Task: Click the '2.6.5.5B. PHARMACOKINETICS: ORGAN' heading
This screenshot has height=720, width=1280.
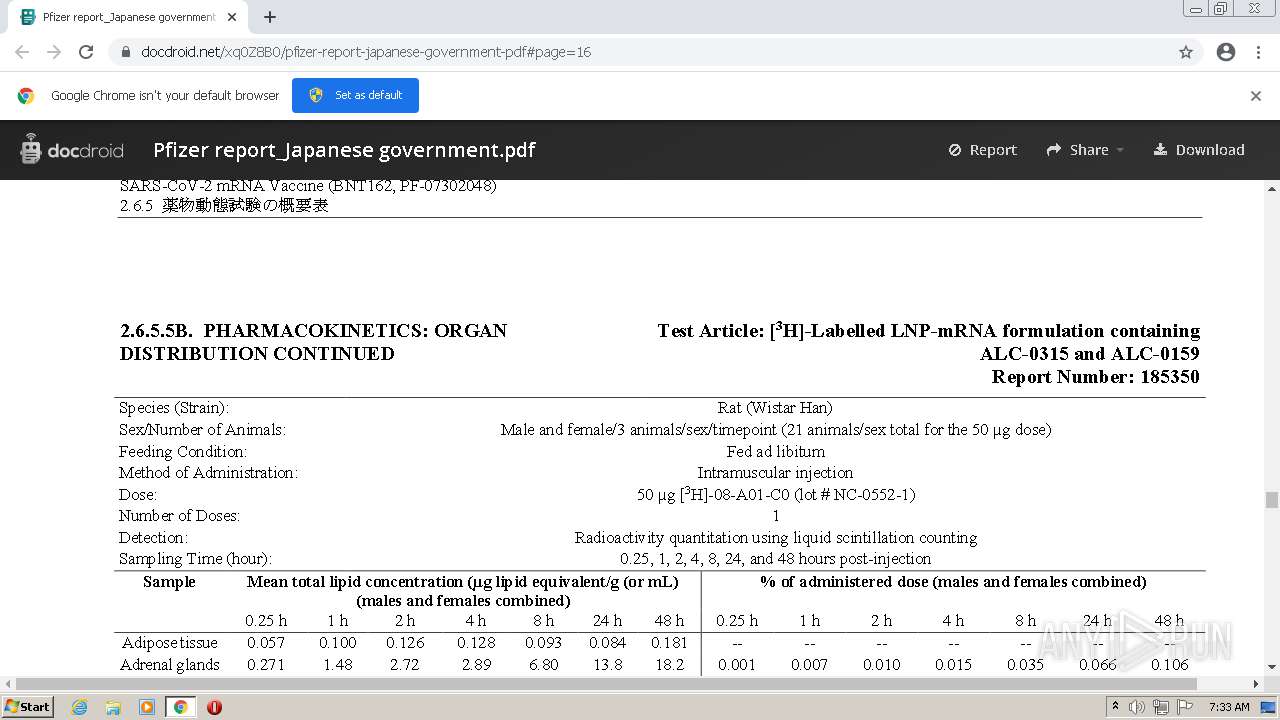Action: coord(313,331)
